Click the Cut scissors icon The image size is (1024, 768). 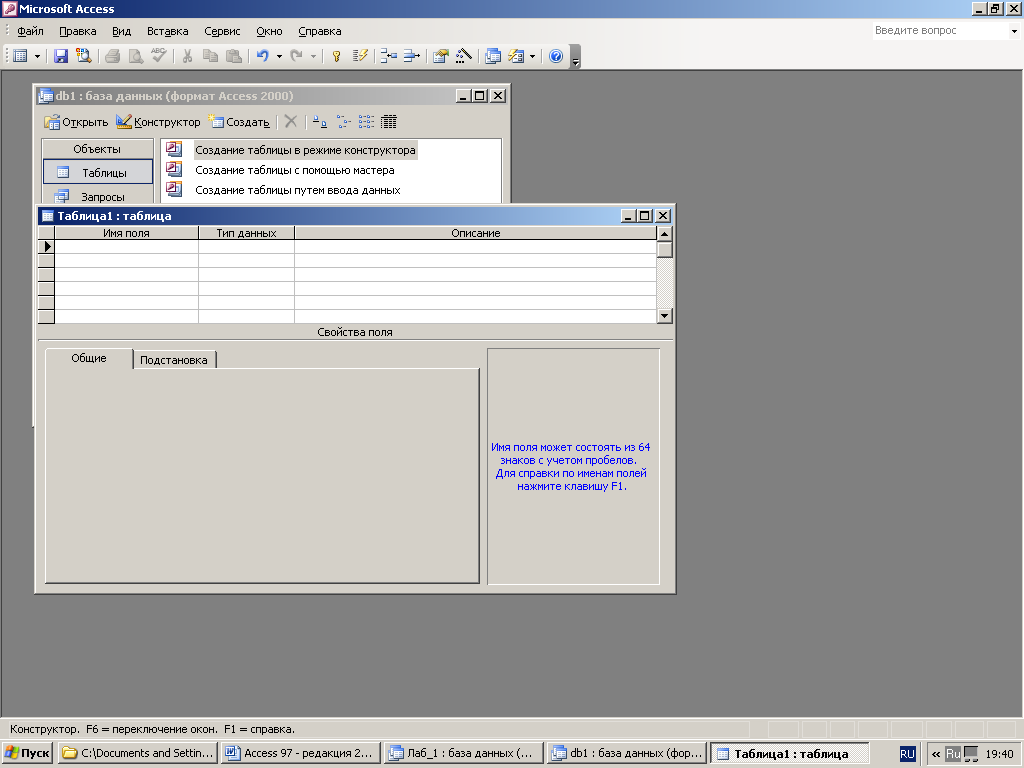[x=187, y=56]
